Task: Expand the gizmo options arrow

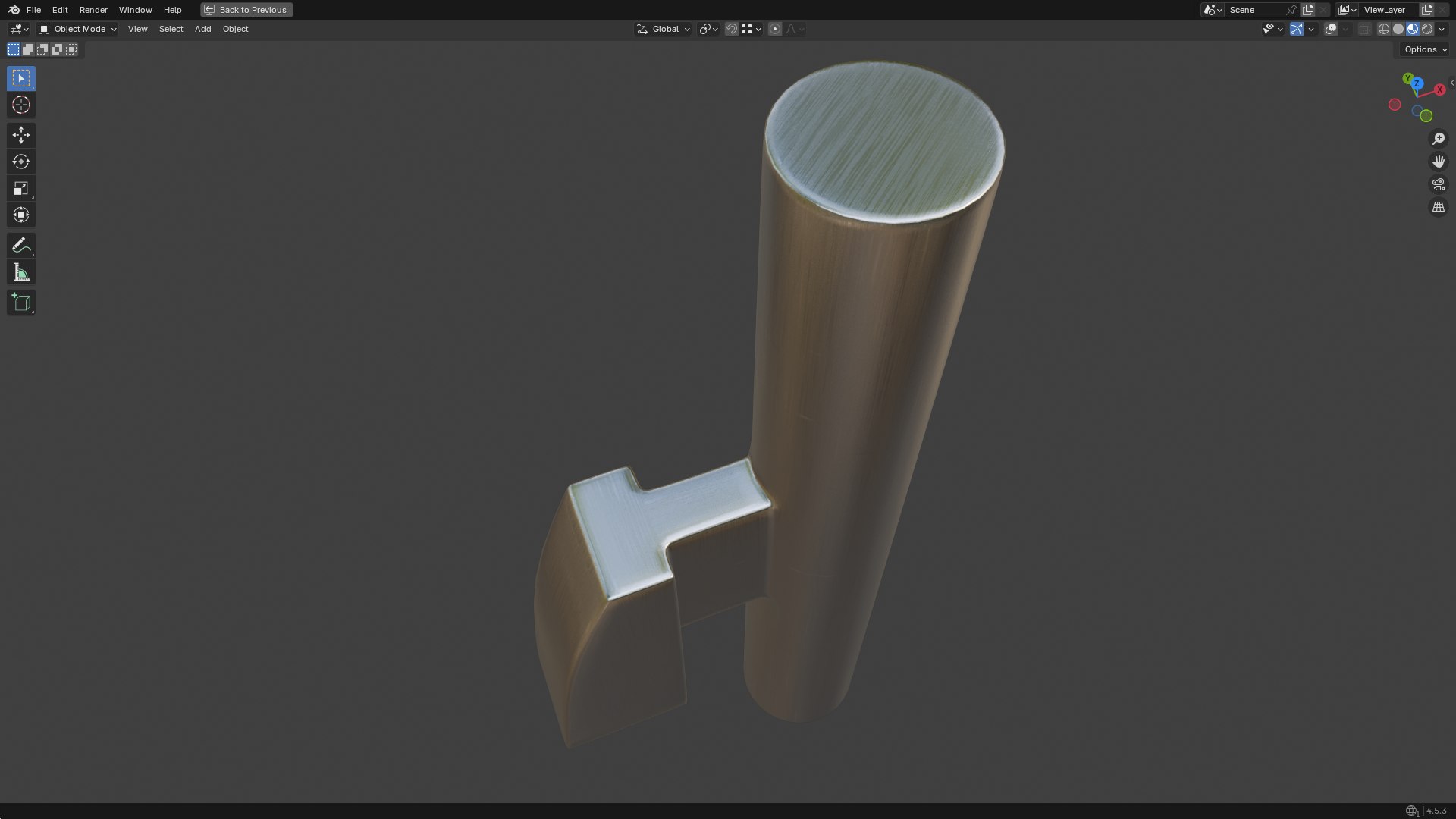Action: (1311, 29)
